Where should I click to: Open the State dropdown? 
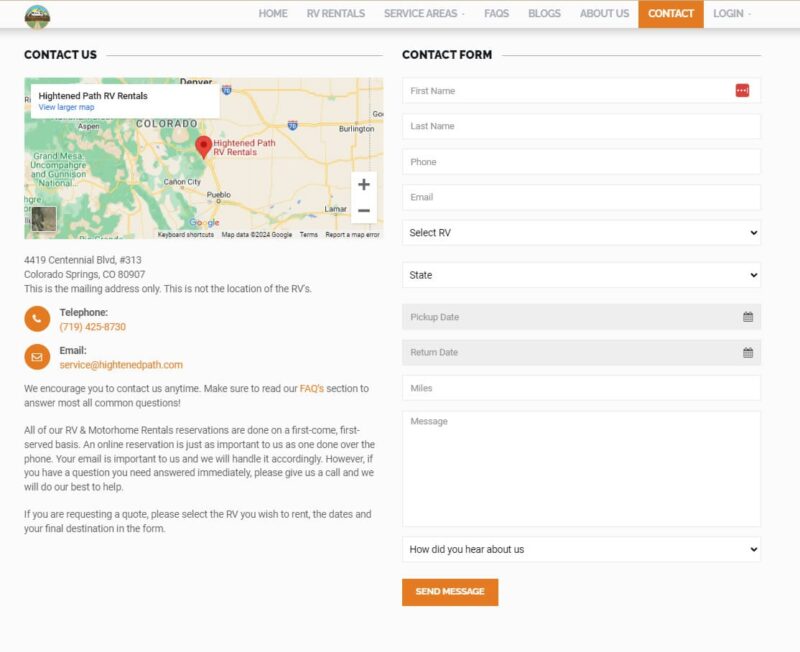tap(580, 275)
